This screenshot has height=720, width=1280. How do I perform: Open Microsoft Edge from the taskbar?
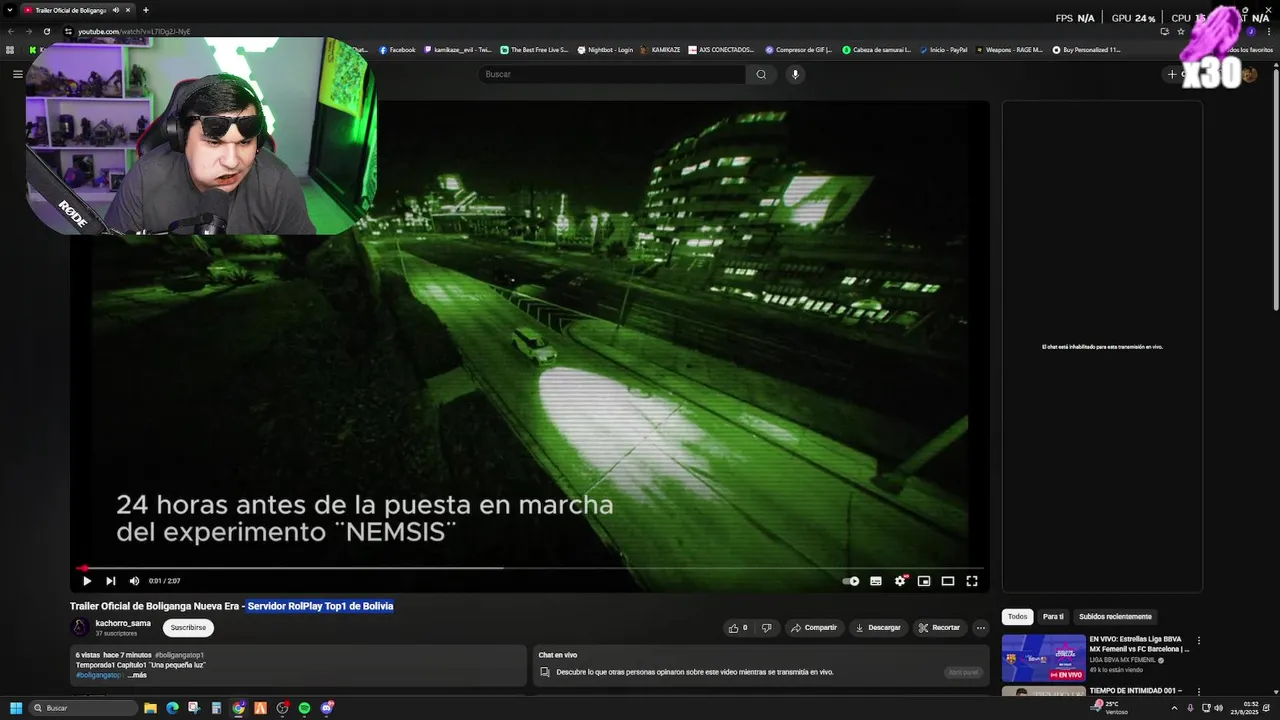tap(172, 708)
